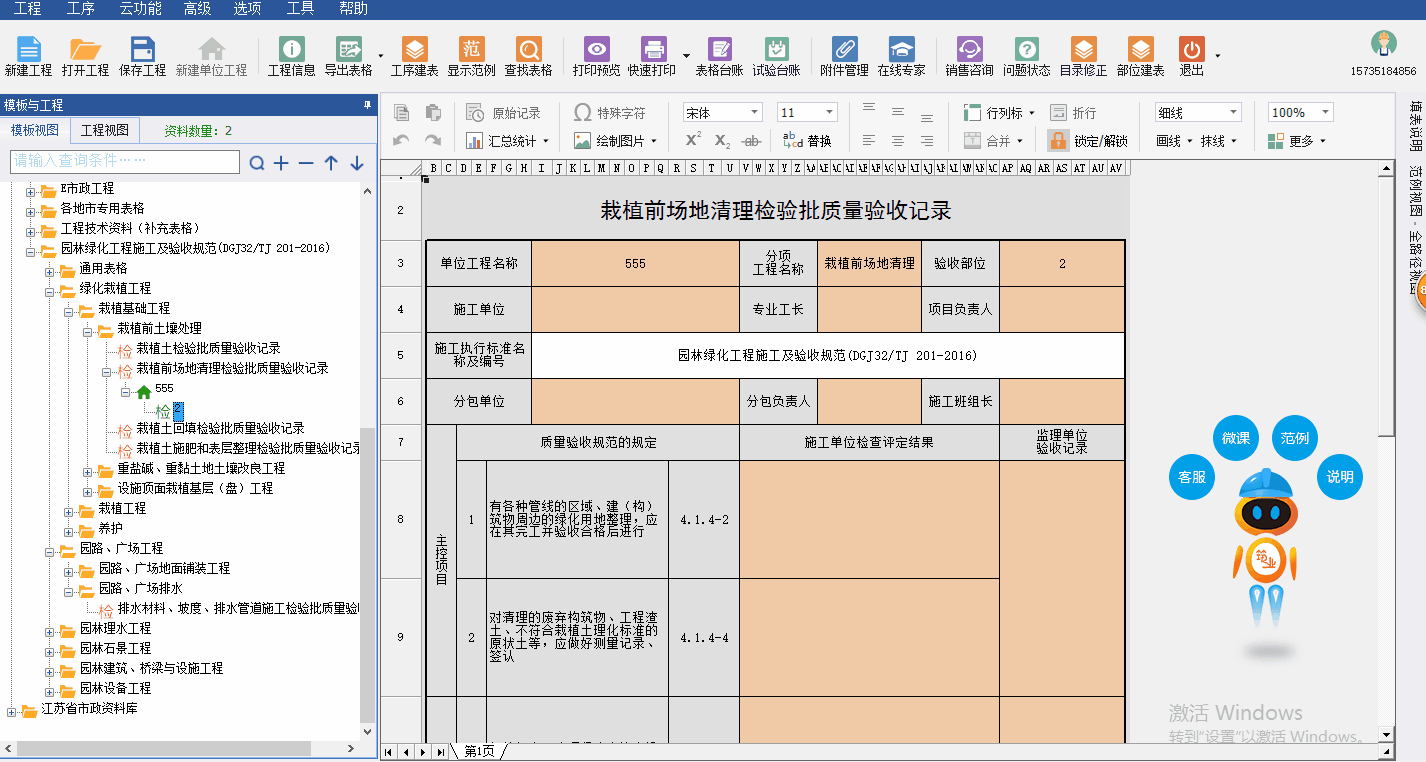The image size is (1426, 762).
Task: Click the 查找表格 find form icon
Action: tap(528, 56)
